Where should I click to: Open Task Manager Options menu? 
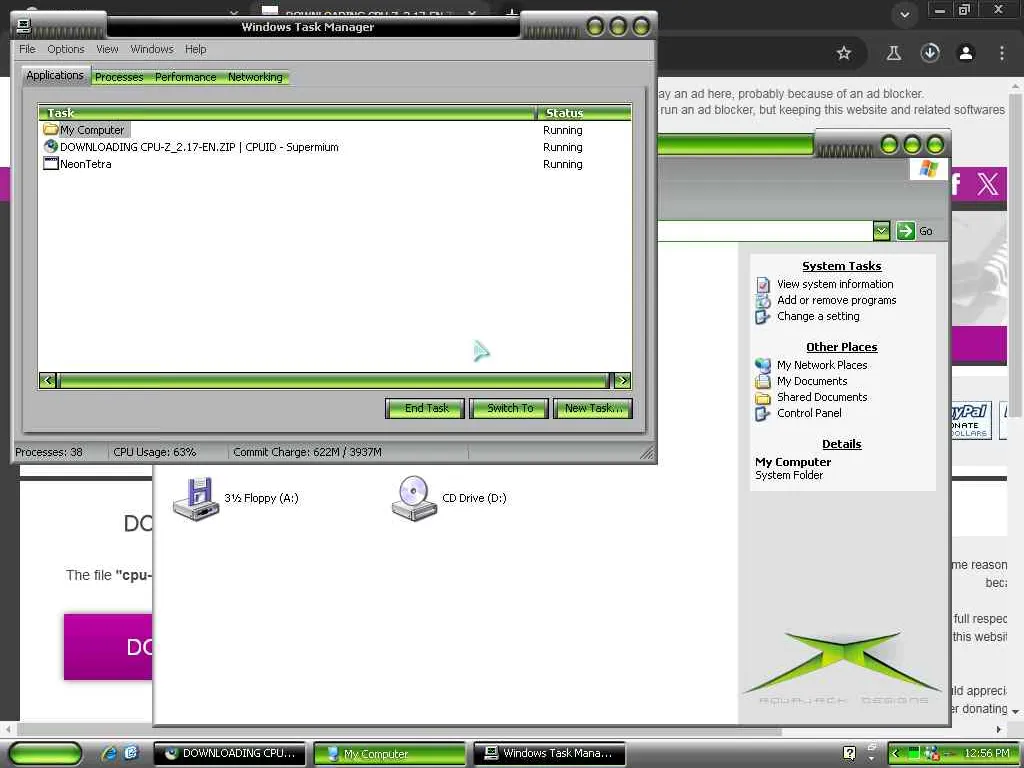[65, 49]
